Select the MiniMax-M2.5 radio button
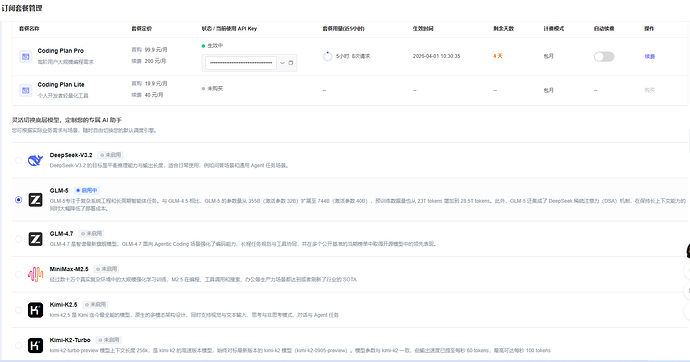The height and width of the screenshot is (362, 690). point(18,274)
